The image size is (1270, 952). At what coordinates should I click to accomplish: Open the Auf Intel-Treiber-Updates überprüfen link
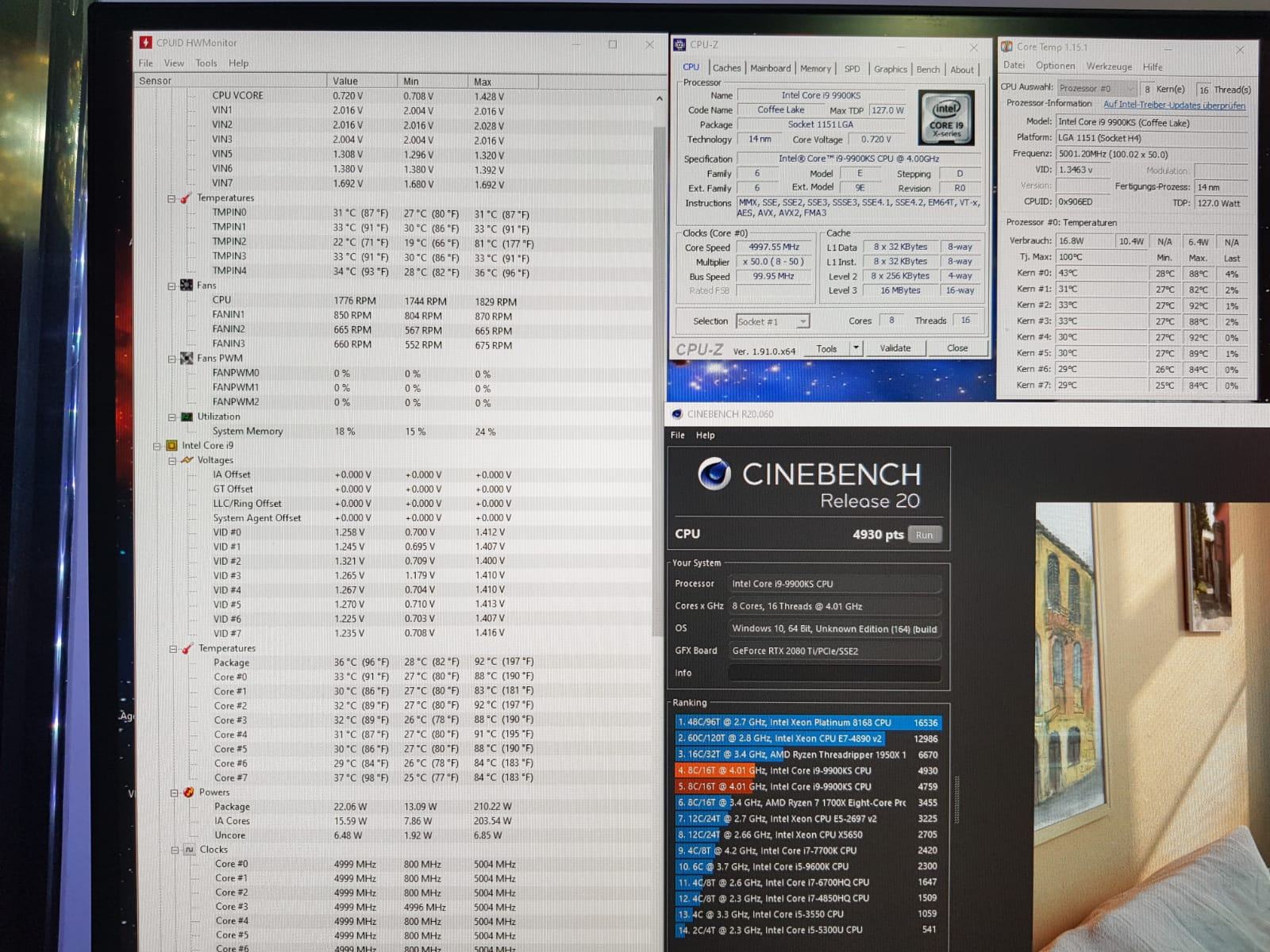[x=1174, y=105]
